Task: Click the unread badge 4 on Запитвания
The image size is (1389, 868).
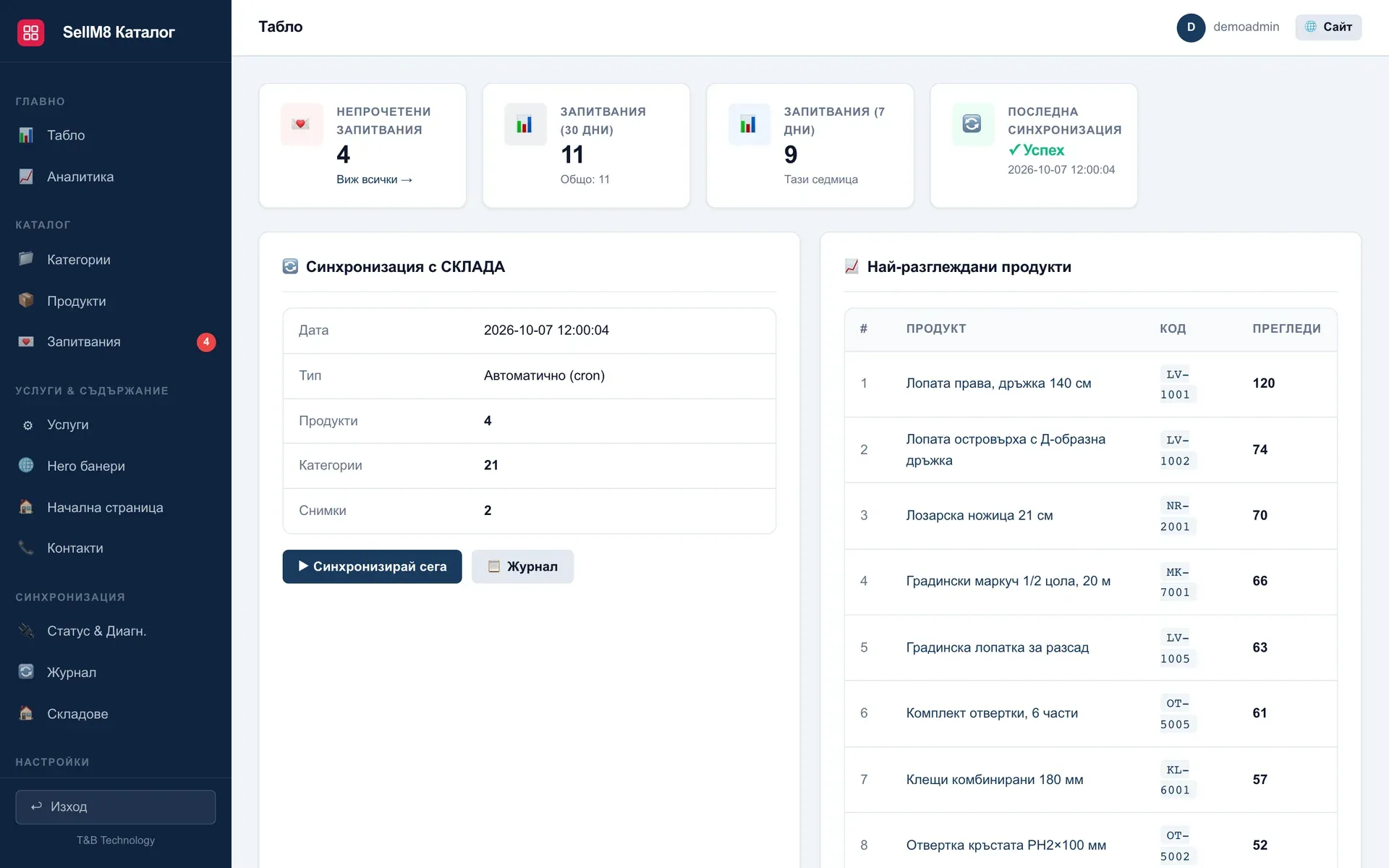Action: point(206,341)
